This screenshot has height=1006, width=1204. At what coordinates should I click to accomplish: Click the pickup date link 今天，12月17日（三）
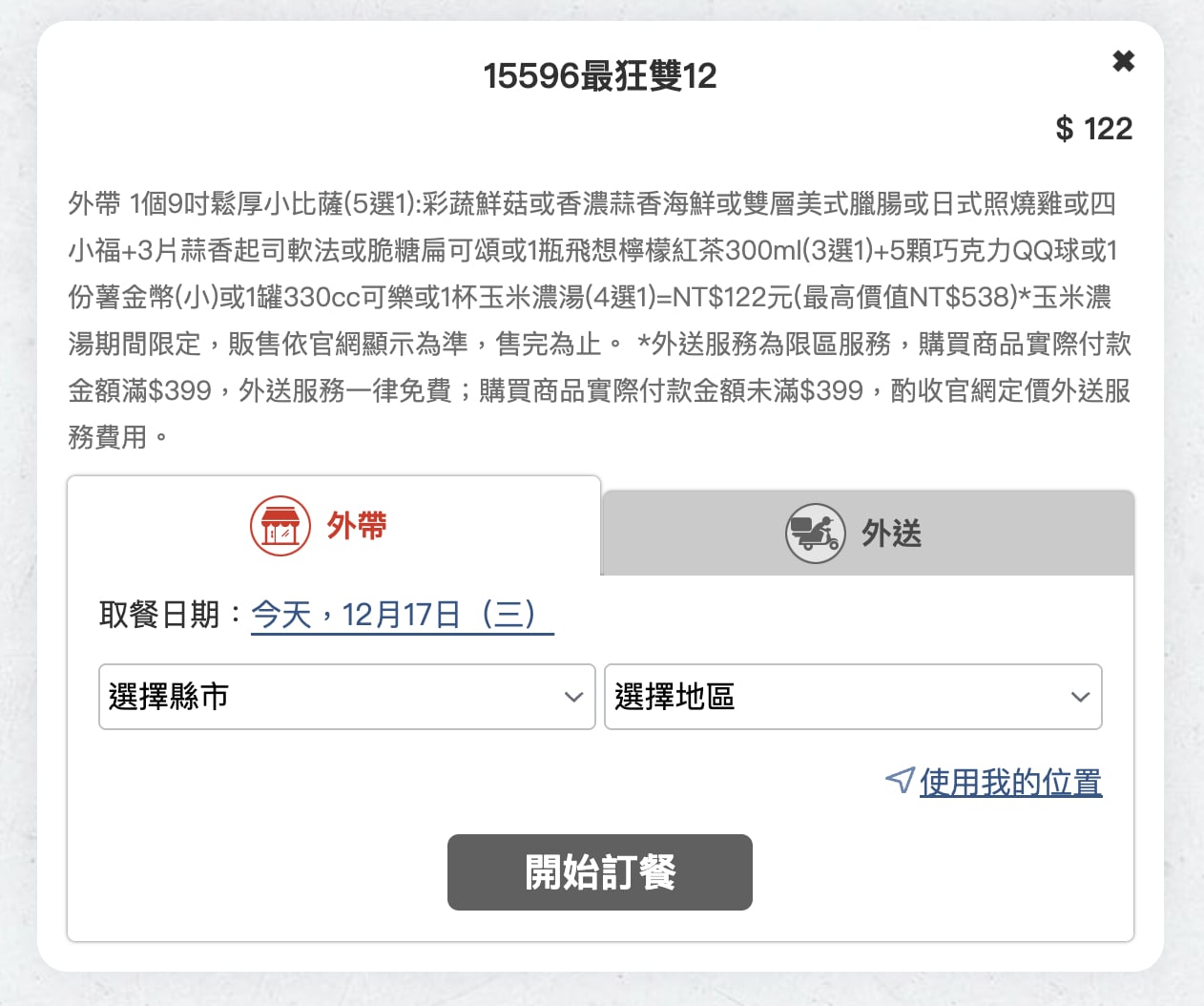(401, 616)
